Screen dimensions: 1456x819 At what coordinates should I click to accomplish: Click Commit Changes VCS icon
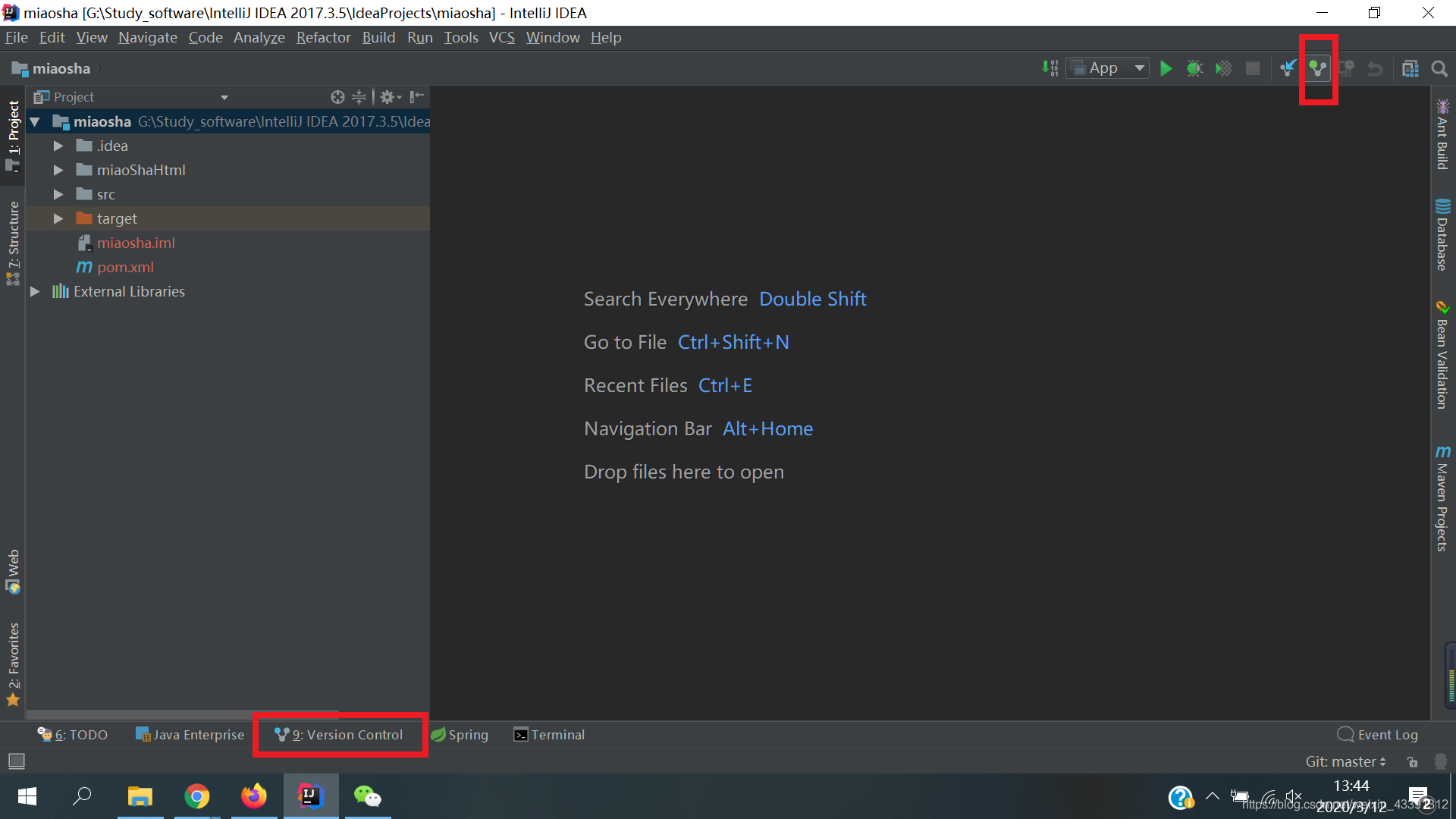coord(1318,68)
